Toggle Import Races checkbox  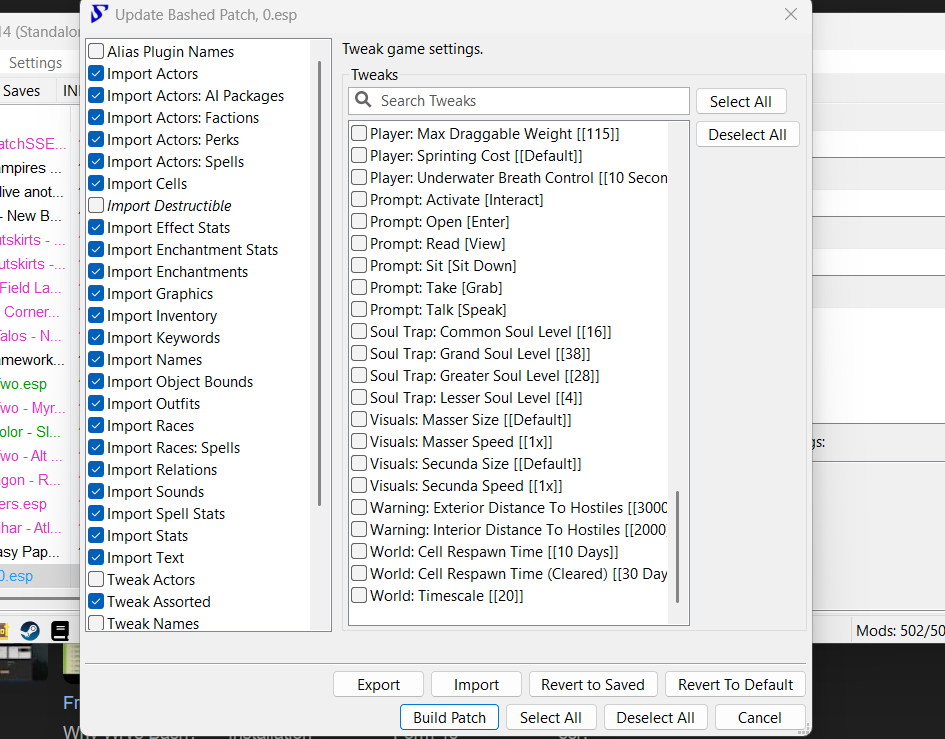96,426
